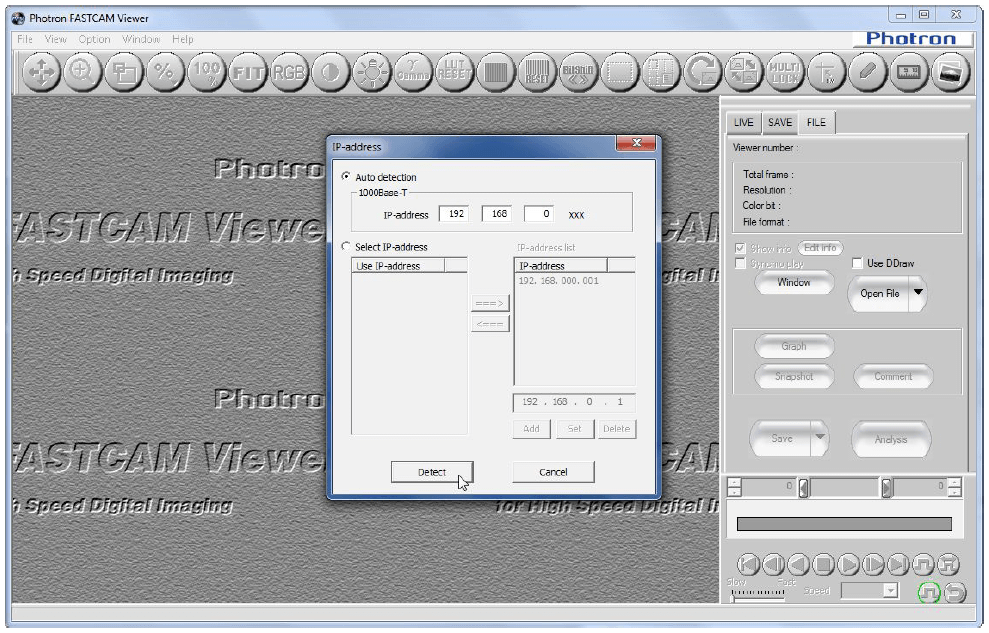Click the Edit info button
This screenshot has height=633, width=989.
[x=820, y=248]
